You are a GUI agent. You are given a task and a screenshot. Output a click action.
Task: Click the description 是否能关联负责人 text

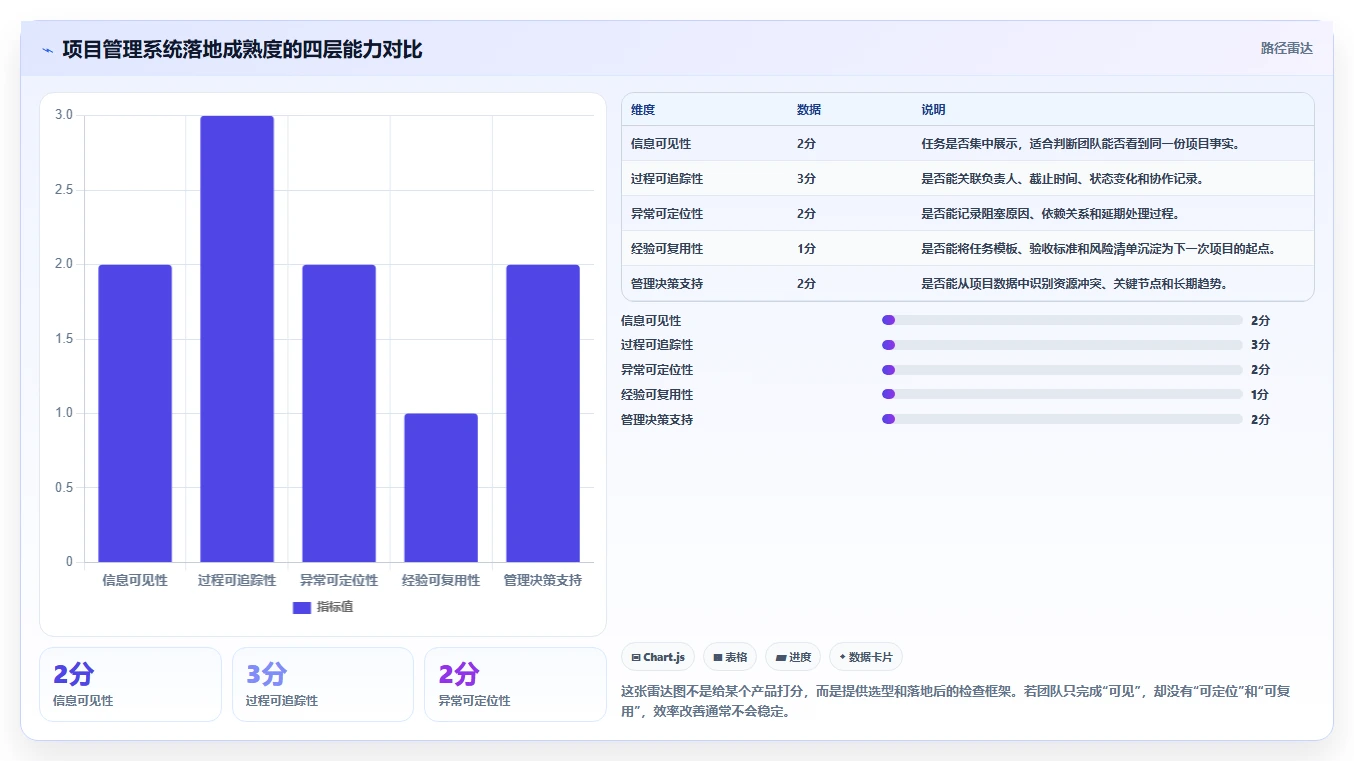(1062, 179)
